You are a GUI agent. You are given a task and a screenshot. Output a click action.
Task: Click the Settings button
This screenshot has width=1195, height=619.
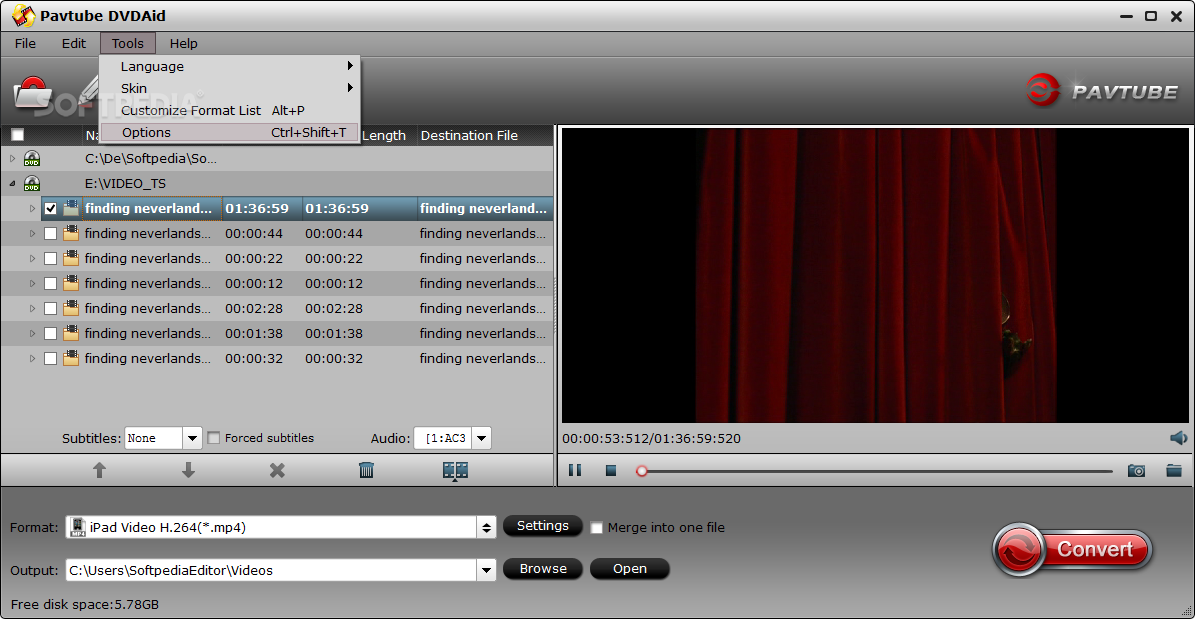(x=543, y=526)
